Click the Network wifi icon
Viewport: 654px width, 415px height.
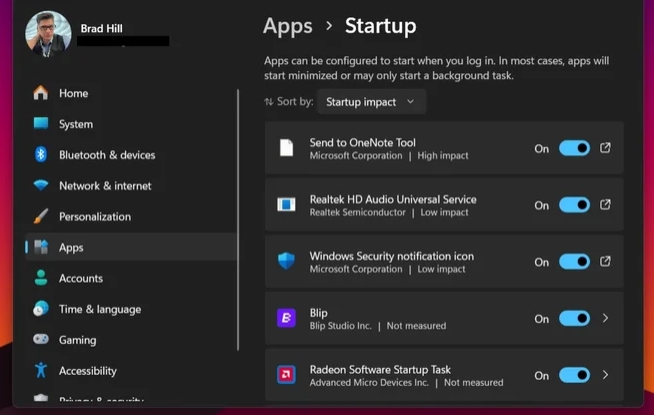click(x=41, y=185)
